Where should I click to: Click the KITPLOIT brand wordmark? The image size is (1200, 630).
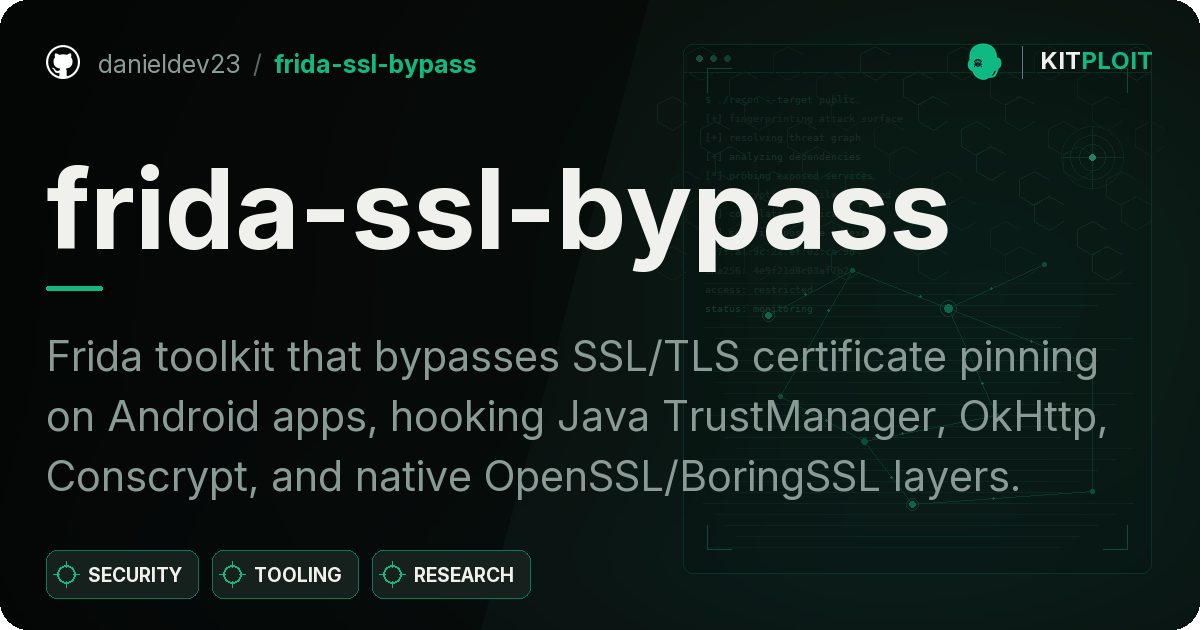1096,61
